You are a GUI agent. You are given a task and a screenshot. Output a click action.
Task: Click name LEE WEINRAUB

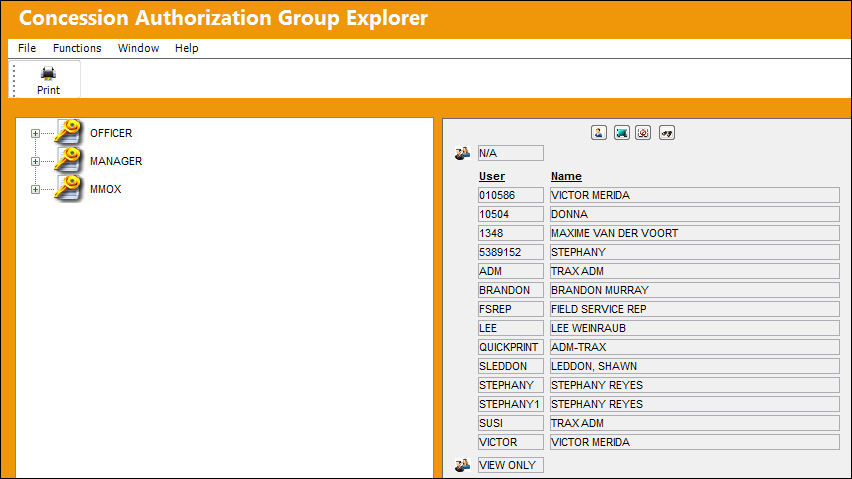[x=695, y=328]
